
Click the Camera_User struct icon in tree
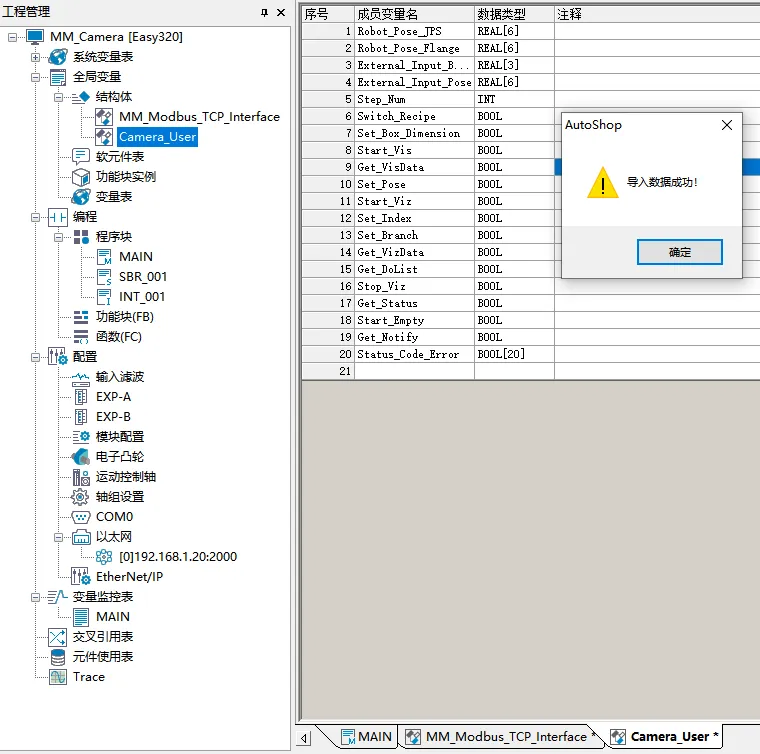click(104, 137)
